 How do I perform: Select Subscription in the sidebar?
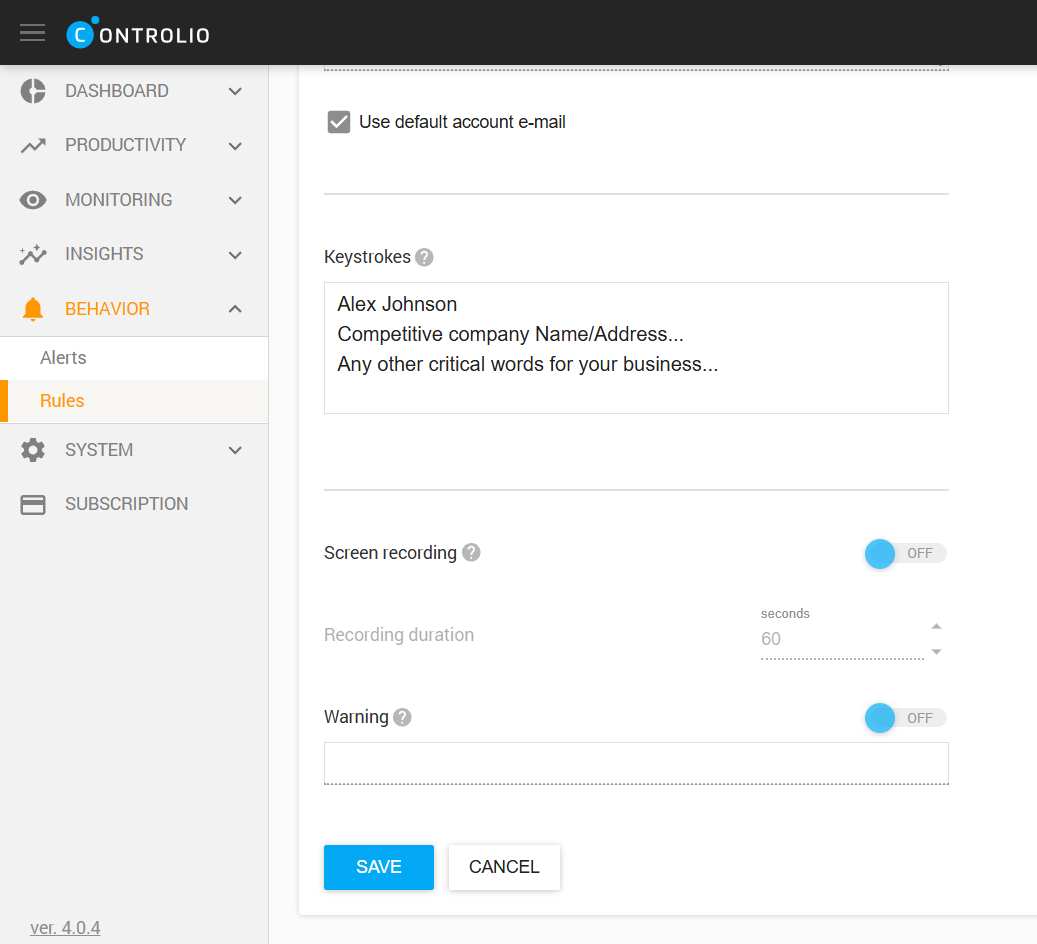coord(126,504)
